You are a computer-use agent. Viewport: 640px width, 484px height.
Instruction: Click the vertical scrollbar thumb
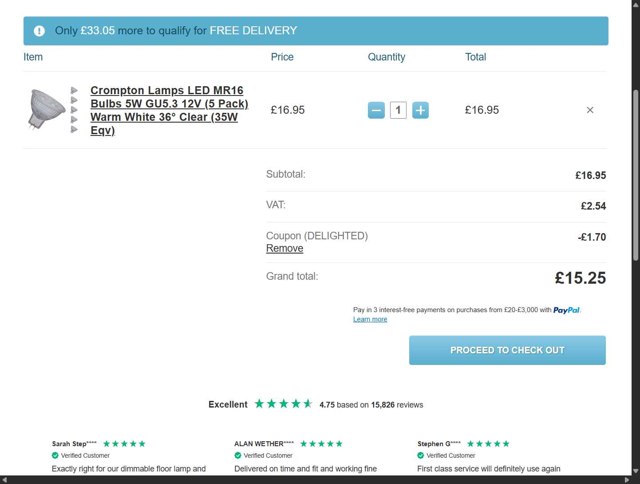tap(636, 175)
